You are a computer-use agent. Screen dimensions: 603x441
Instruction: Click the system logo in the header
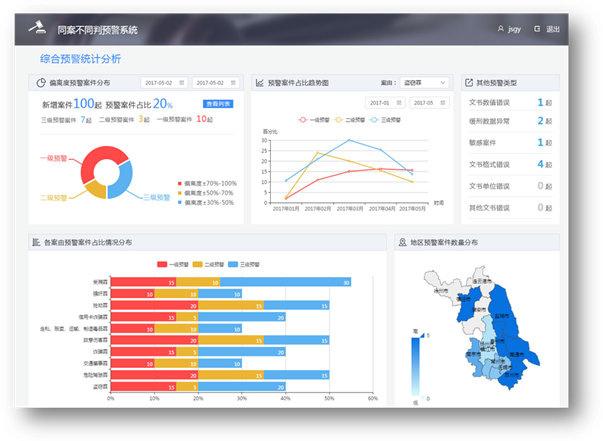[x=40, y=30]
